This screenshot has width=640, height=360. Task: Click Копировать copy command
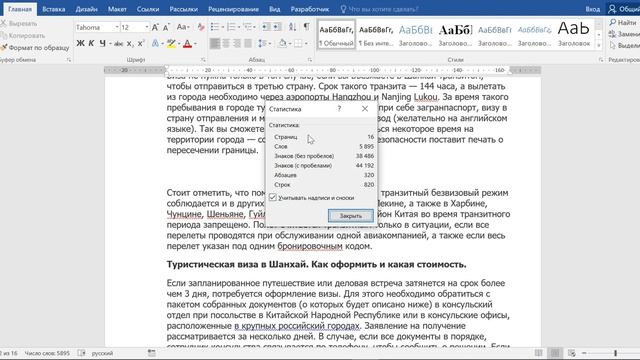tap(23, 36)
